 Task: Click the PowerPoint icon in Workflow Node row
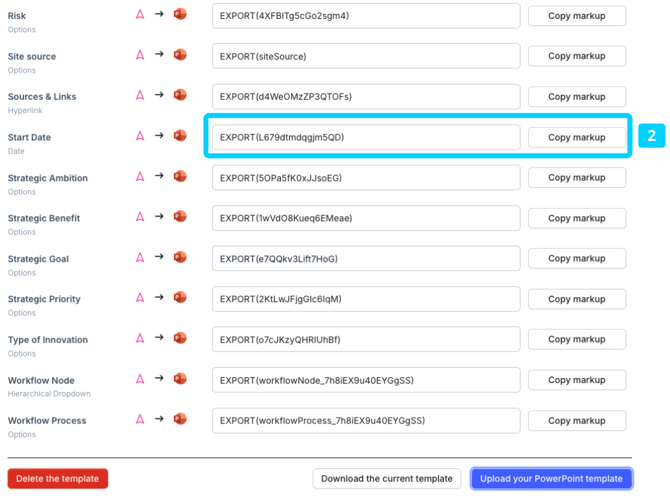[180, 379]
